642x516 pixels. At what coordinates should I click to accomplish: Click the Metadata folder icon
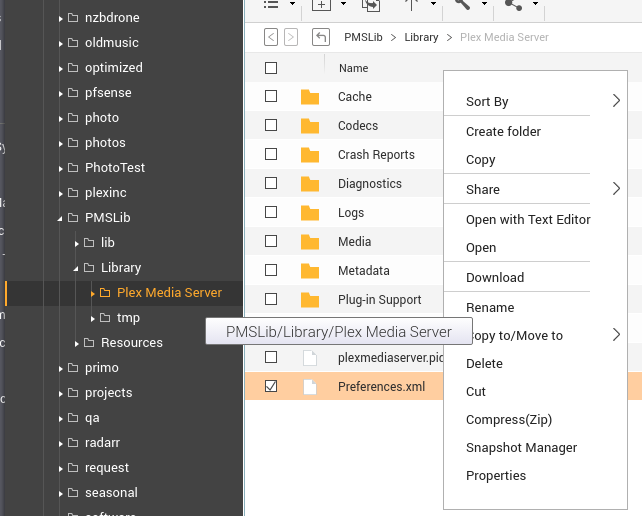(310, 271)
